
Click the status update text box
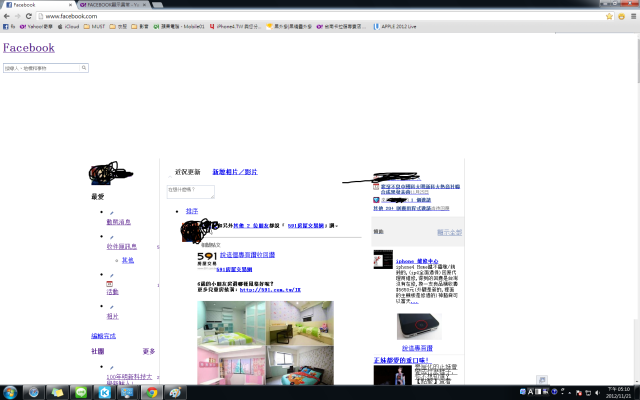click(191, 192)
